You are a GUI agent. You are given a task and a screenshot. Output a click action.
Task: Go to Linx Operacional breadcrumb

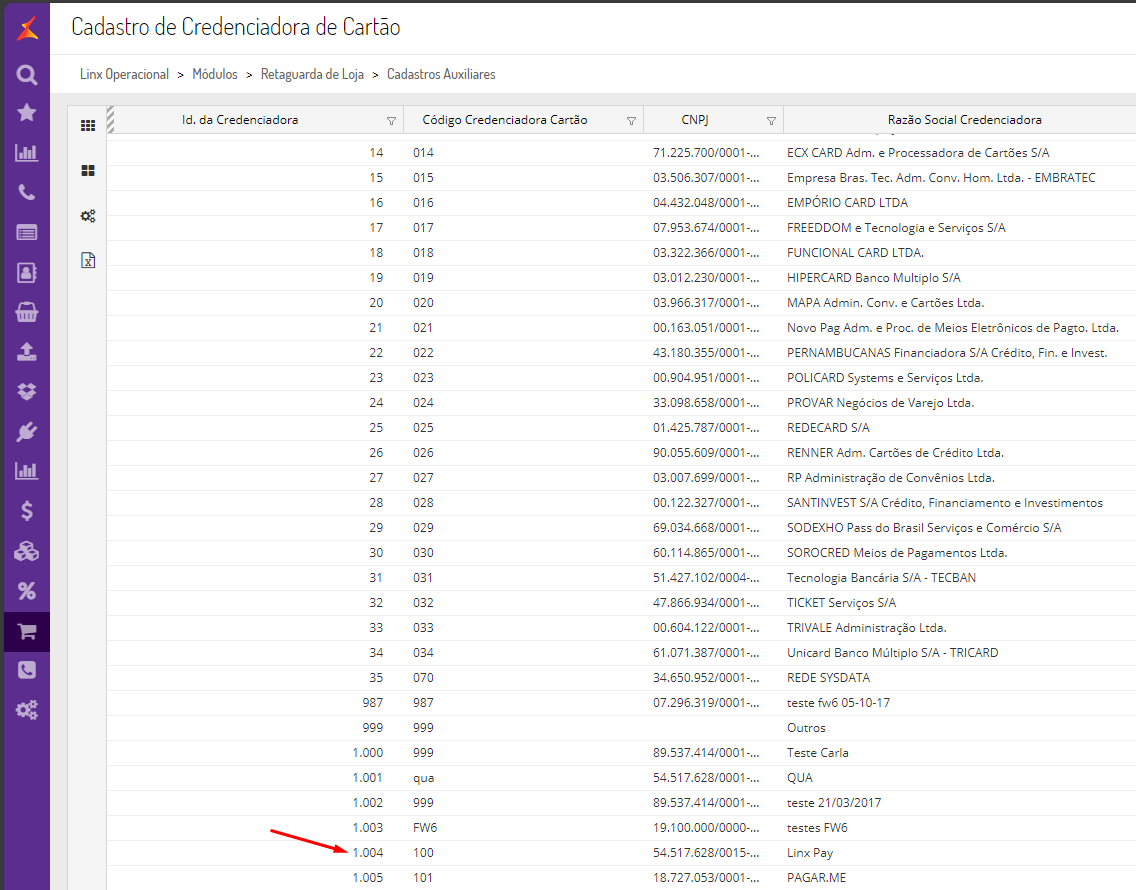coord(124,74)
